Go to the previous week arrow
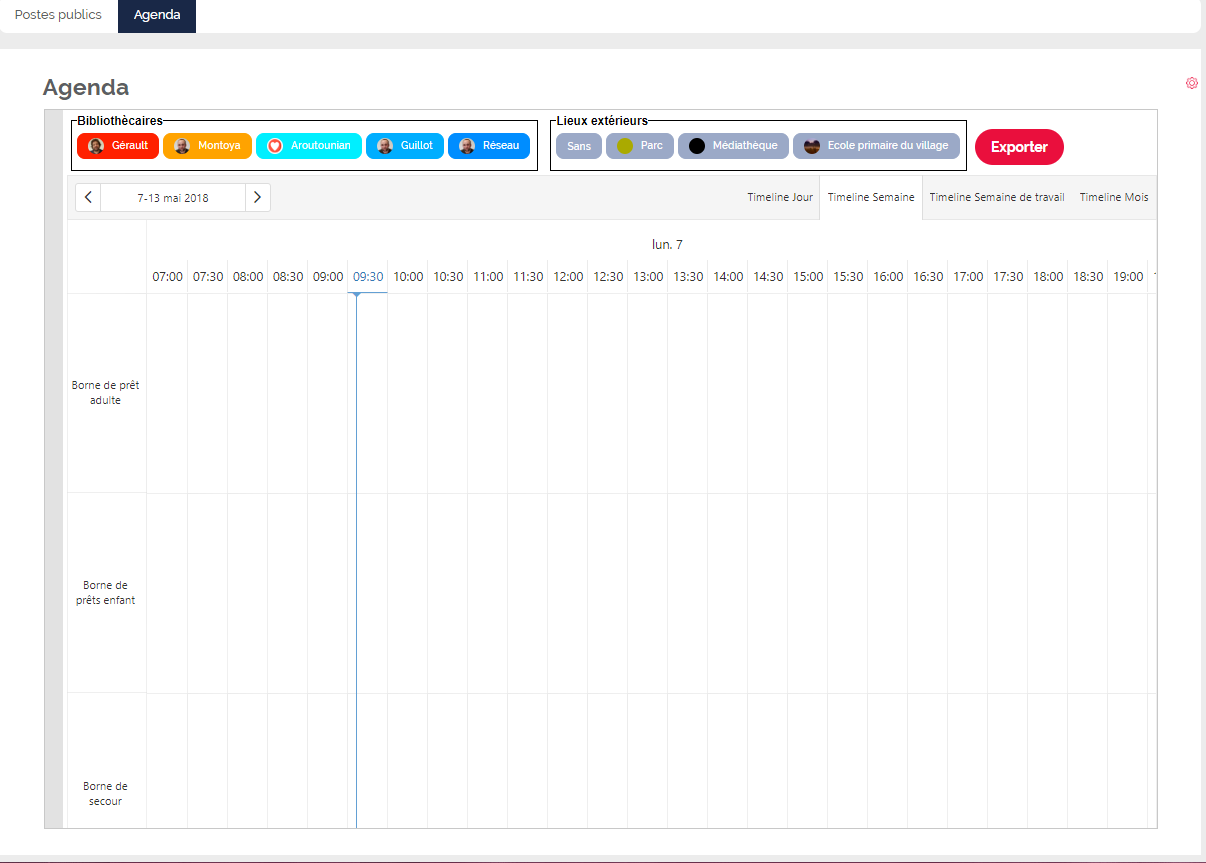1206x863 pixels. point(88,197)
